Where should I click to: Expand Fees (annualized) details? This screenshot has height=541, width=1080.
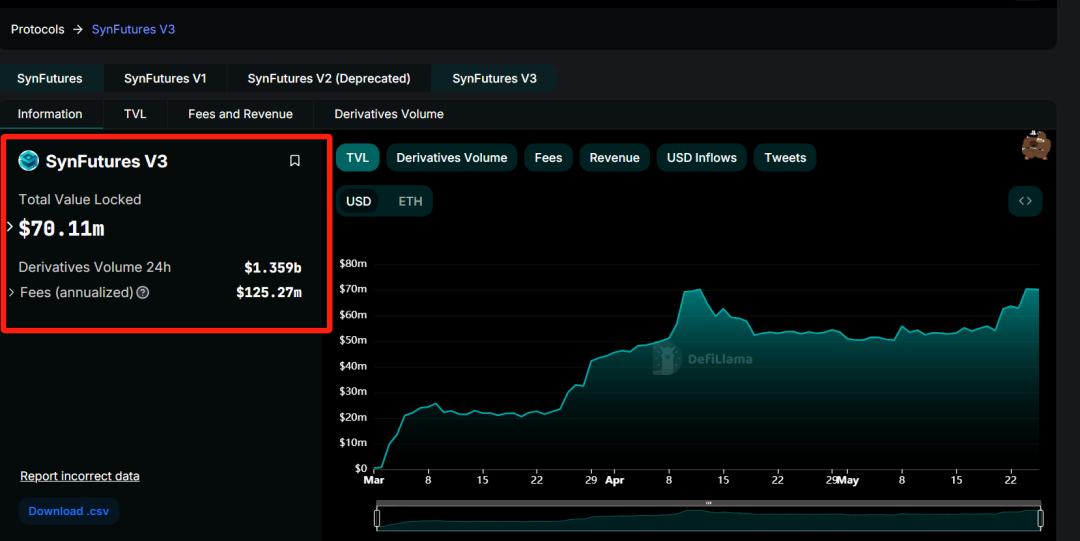pyautogui.click(x=12, y=293)
